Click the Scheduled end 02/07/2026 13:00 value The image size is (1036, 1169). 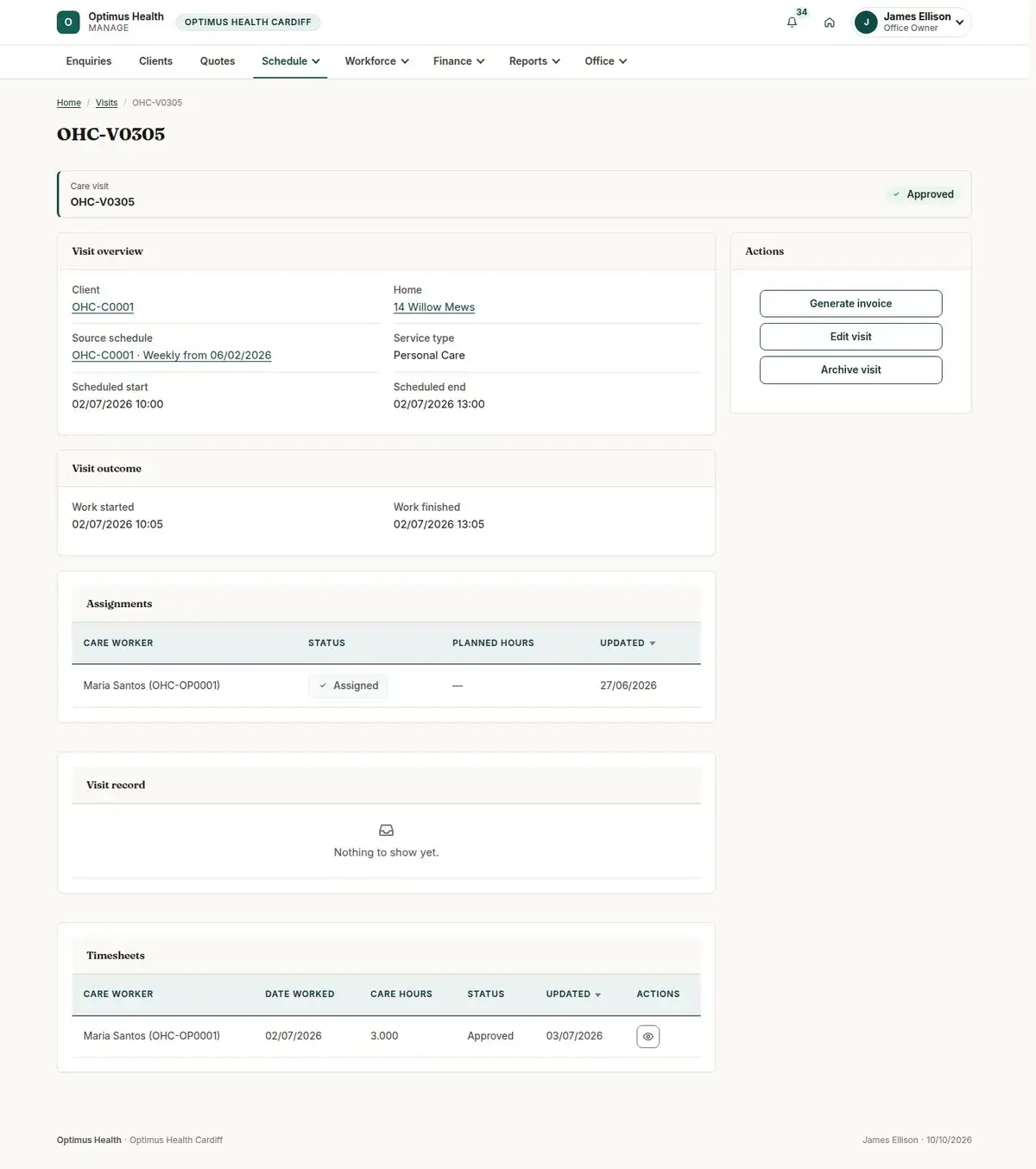(x=439, y=404)
